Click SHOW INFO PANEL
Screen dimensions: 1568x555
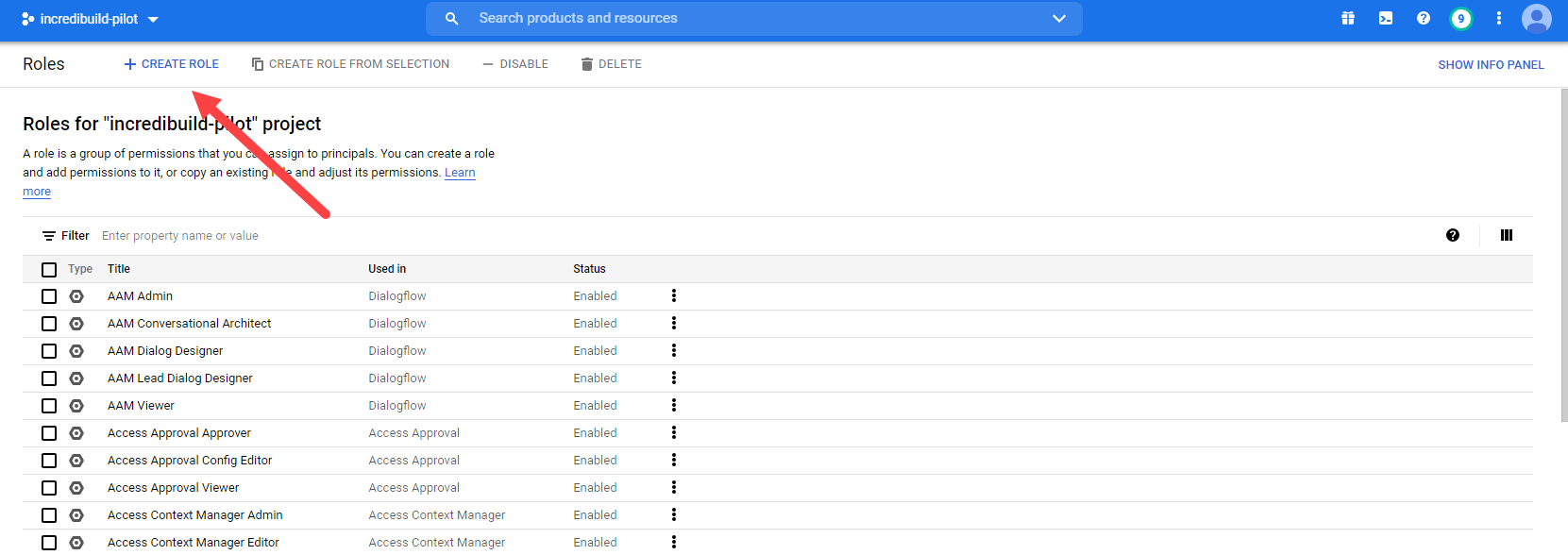click(1491, 65)
